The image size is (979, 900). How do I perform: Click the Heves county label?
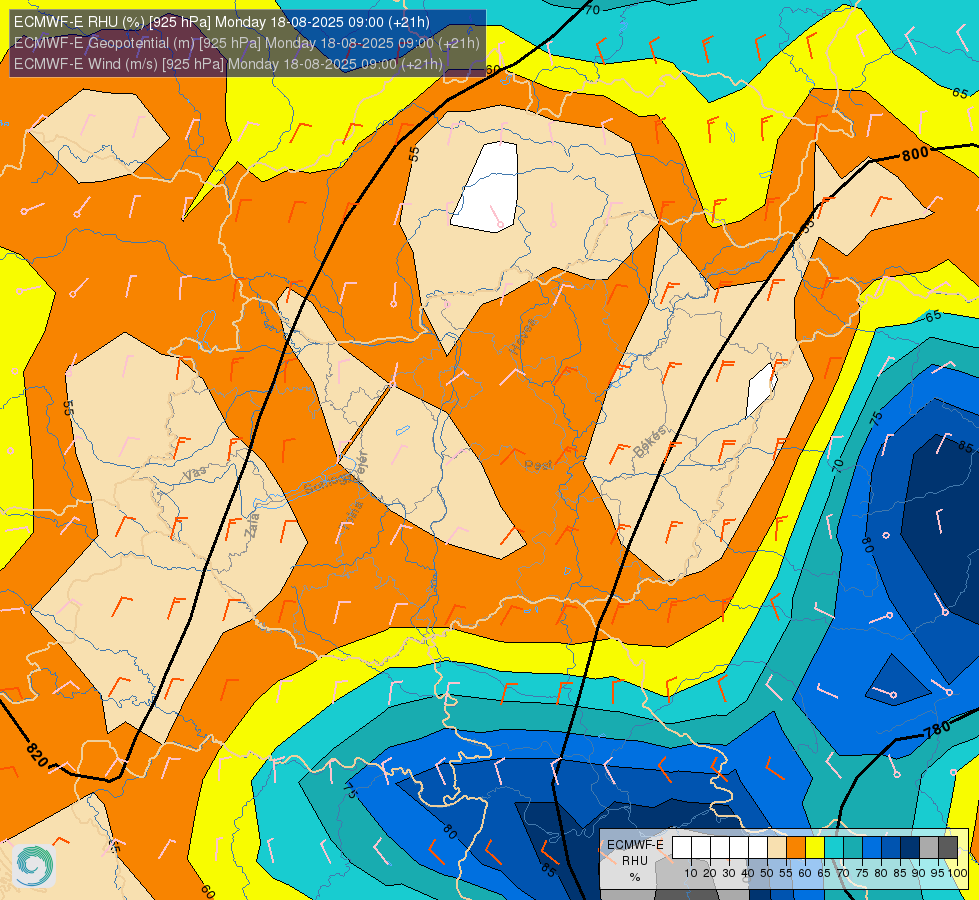click(x=523, y=336)
